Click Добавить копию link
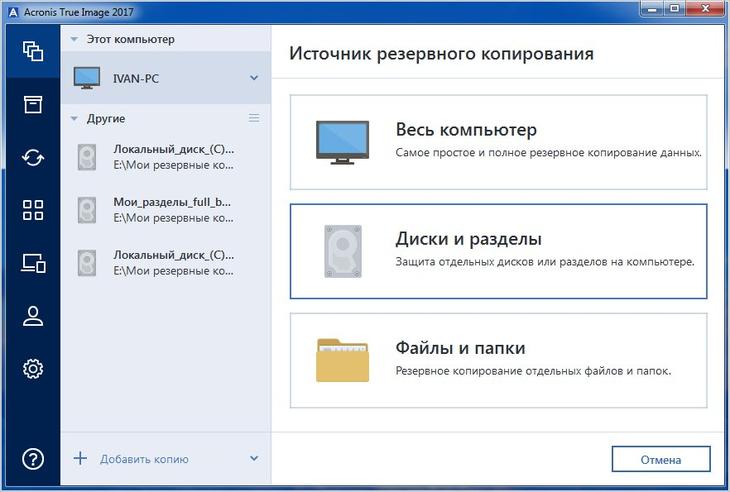This screenshot has width=730, height=492. [144, 459]
